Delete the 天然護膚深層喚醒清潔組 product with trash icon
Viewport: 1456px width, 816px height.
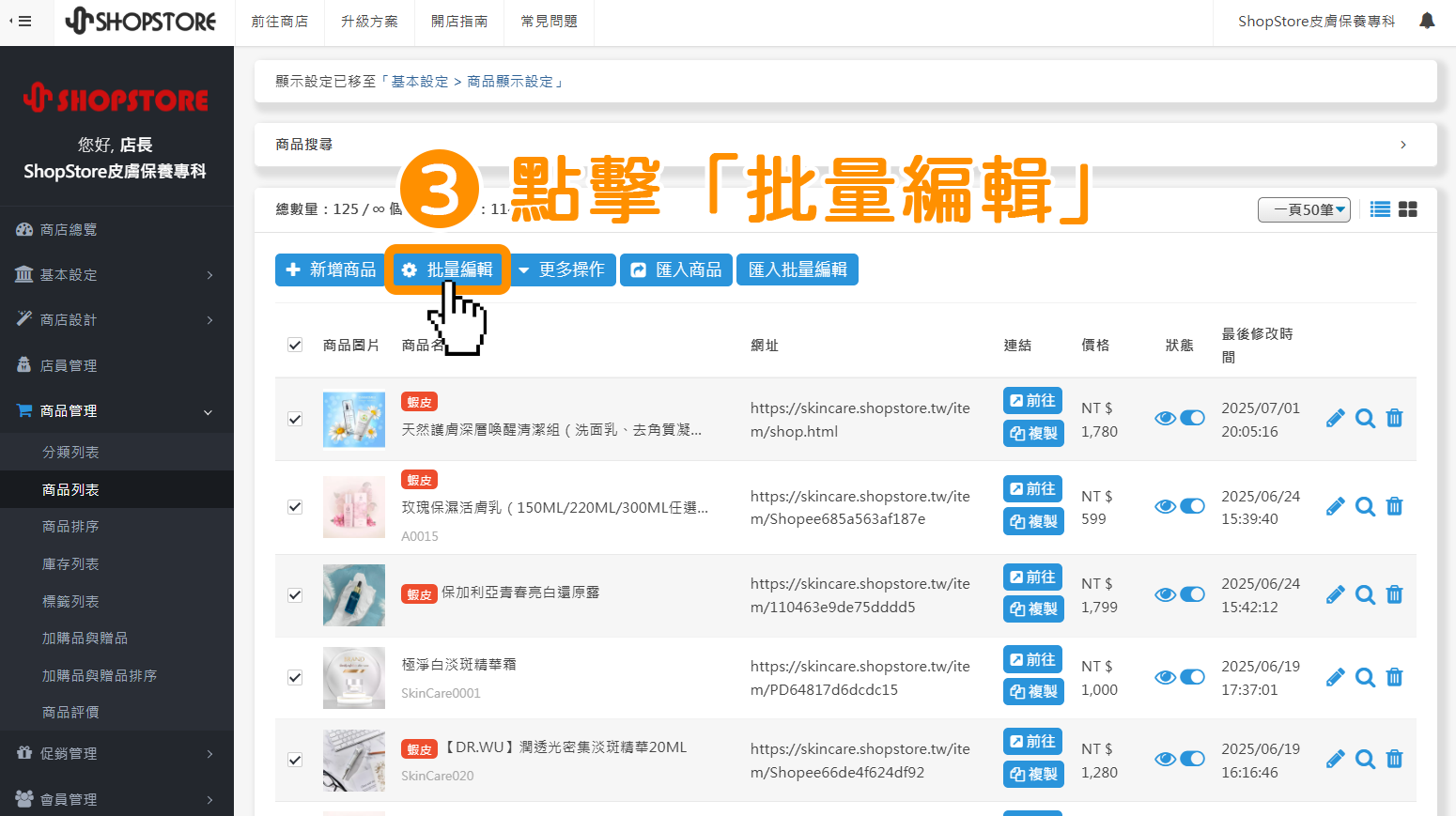(1395, 419)
